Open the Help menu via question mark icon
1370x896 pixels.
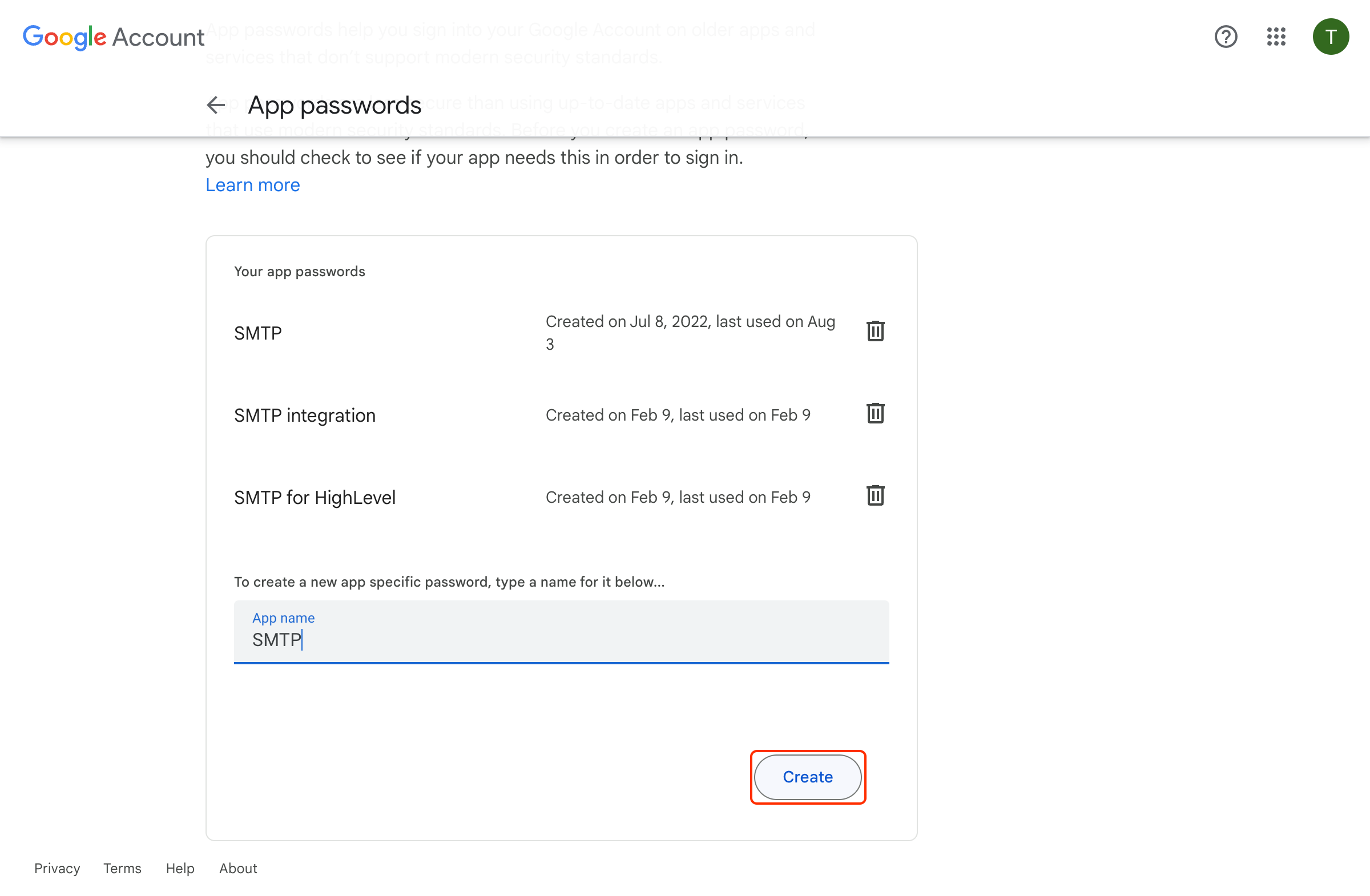[x=1226, y=37]
